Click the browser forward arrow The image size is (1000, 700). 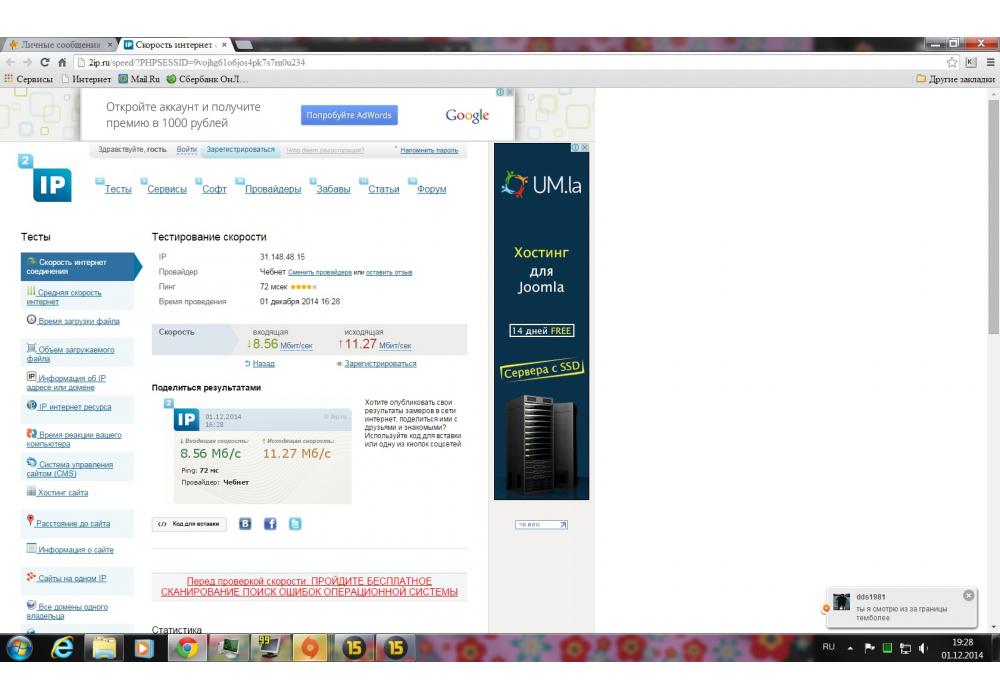coord(27,62)
